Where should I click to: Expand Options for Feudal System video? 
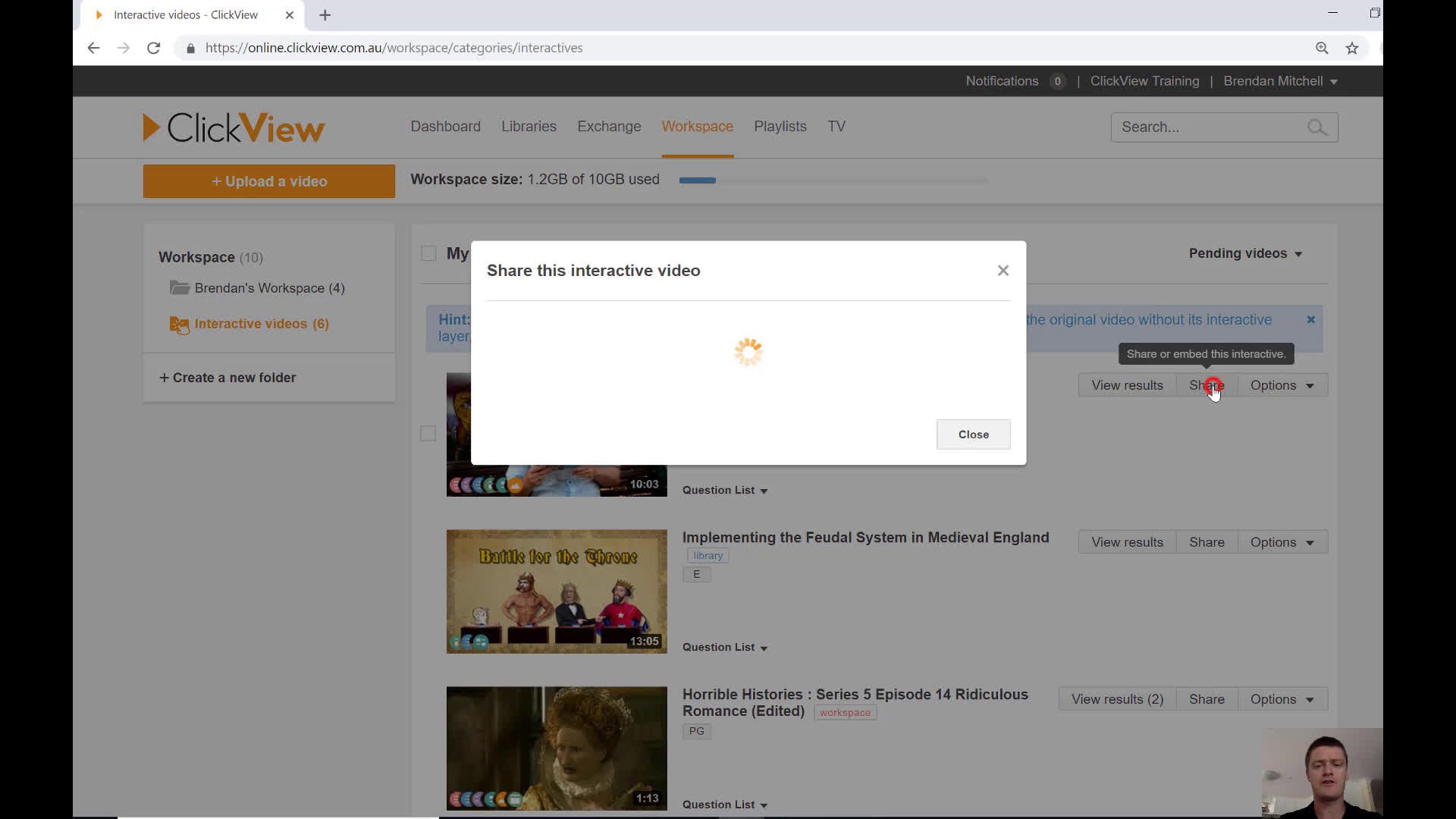[1282, 542]
